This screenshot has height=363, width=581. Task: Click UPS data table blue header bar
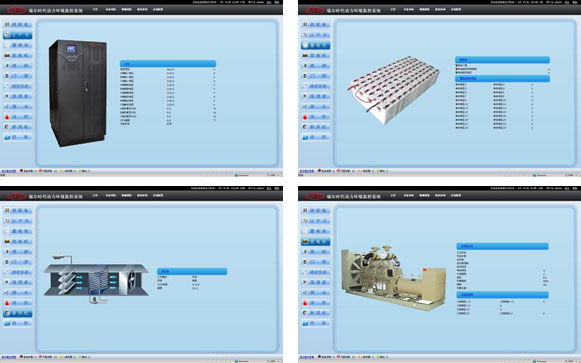(x=168, y=64)
